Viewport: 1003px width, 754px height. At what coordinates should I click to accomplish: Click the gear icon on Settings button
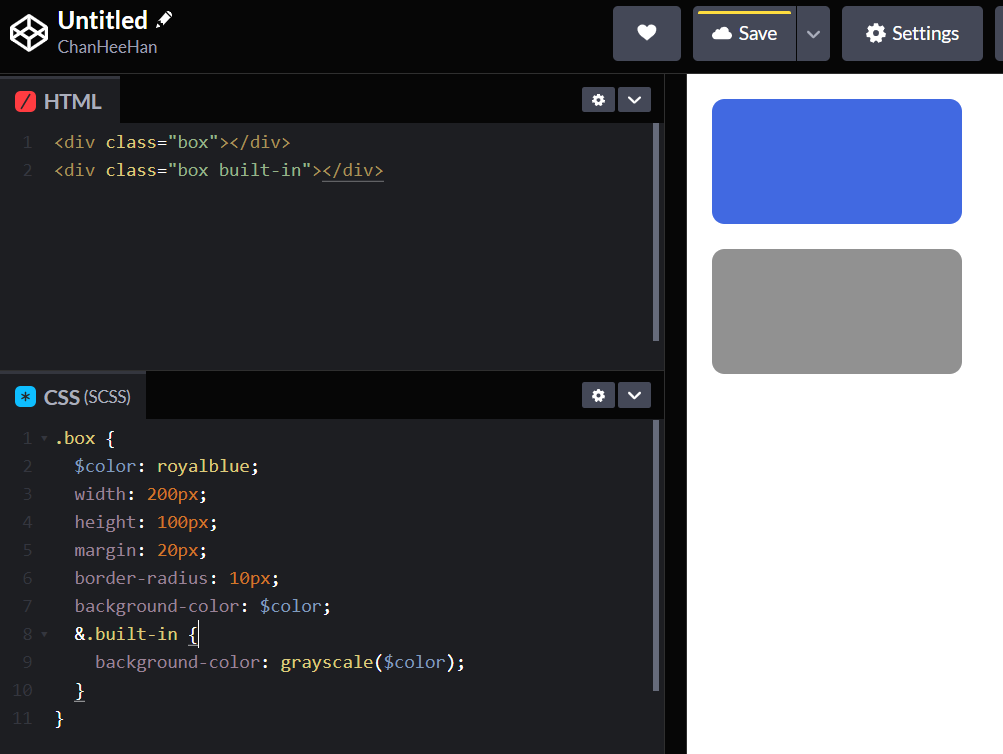876,33
